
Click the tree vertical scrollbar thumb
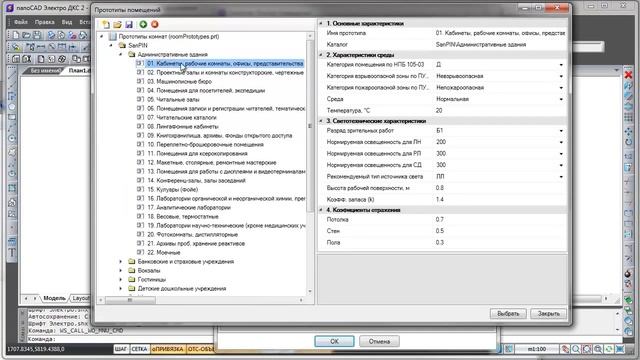(310, 127)
